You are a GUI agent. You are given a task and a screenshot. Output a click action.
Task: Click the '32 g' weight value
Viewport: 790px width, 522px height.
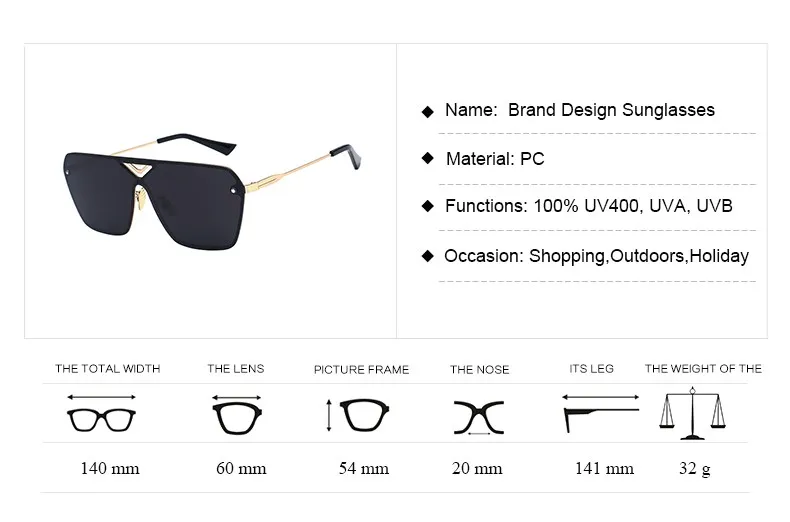tap(695, 469)
